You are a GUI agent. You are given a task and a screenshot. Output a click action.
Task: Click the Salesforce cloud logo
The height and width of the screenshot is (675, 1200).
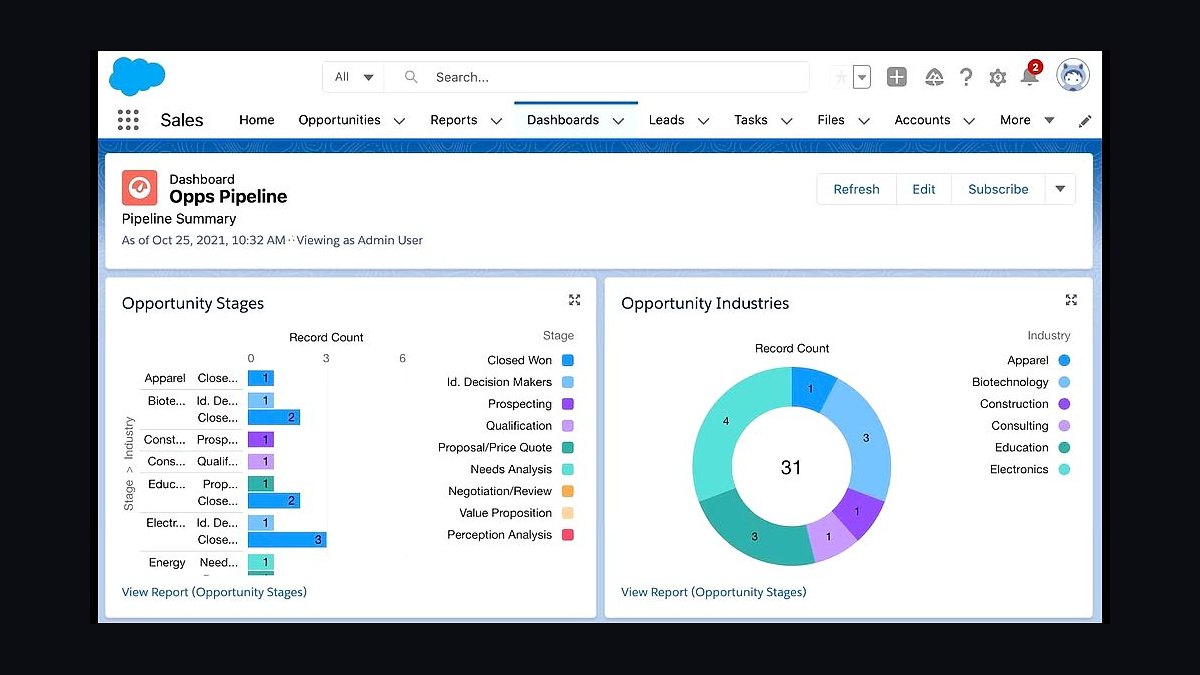pyautogui.click(x=137, y=76)
